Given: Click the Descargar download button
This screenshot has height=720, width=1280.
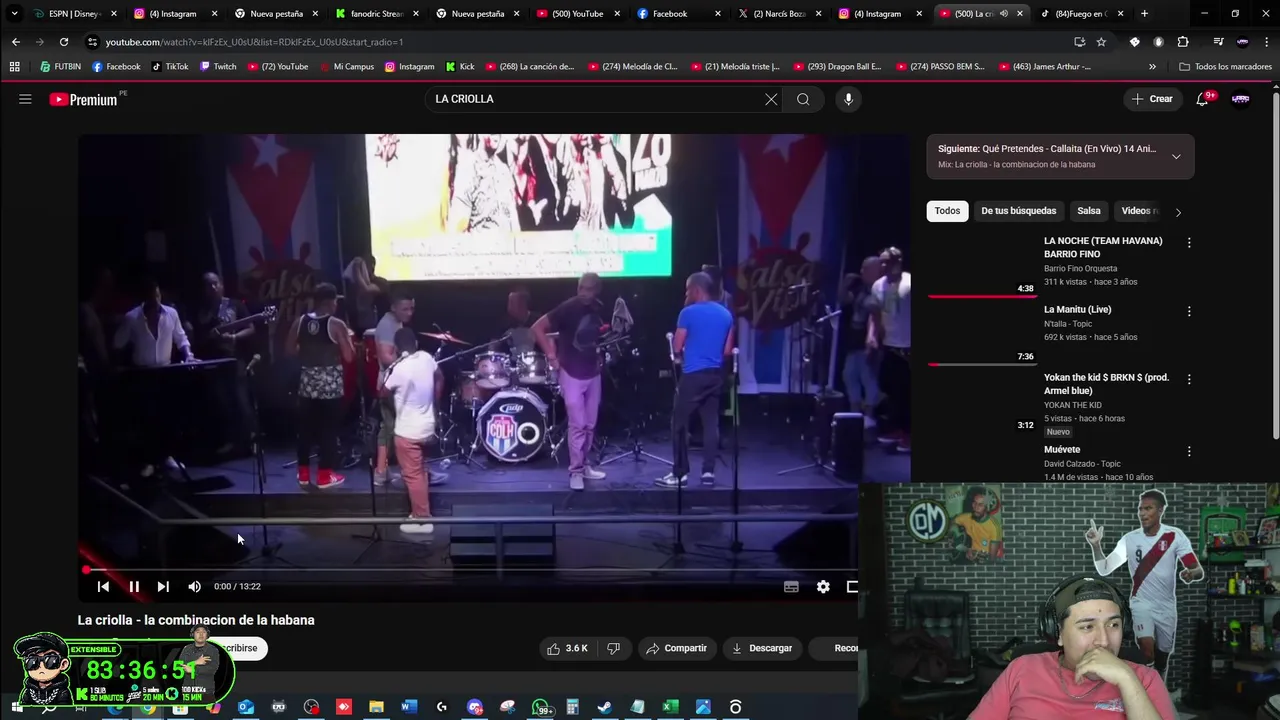Looking at the screenshot, I should pyautogui.click(x=762, y=648).
